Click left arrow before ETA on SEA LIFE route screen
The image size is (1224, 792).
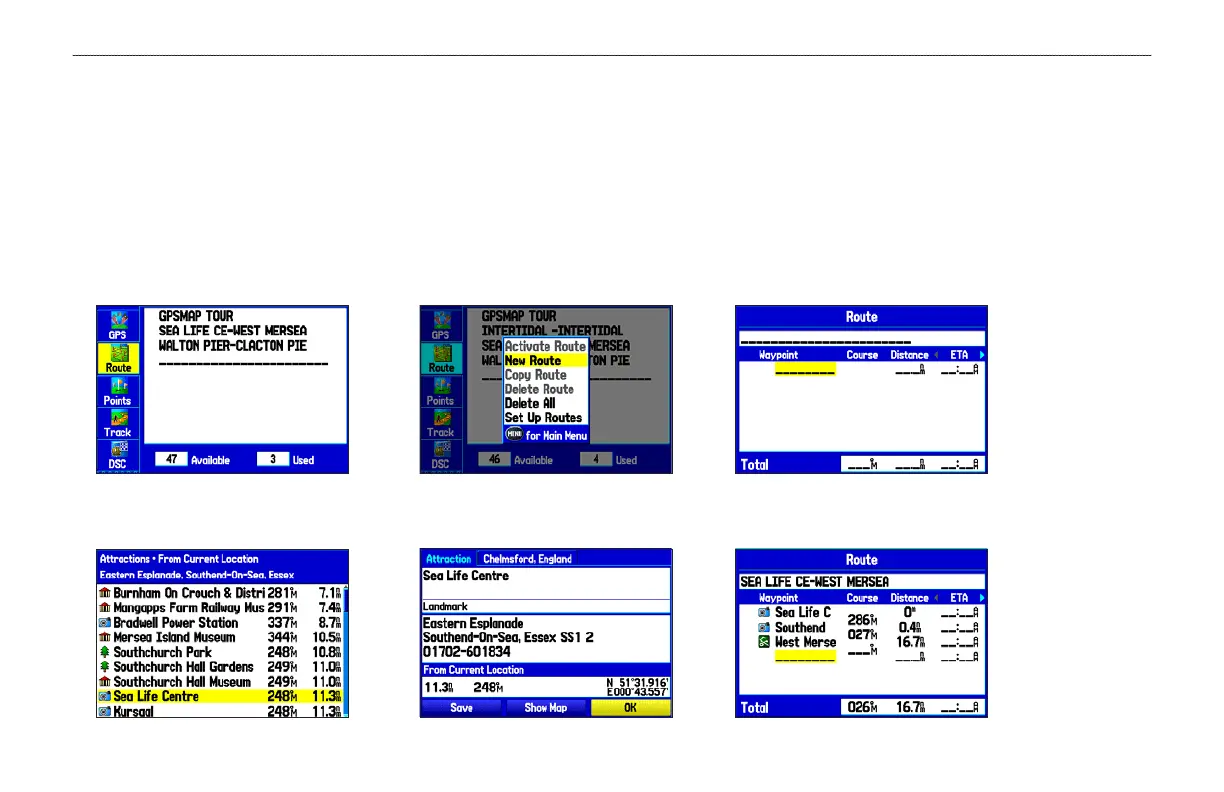(x=937, y=598)
